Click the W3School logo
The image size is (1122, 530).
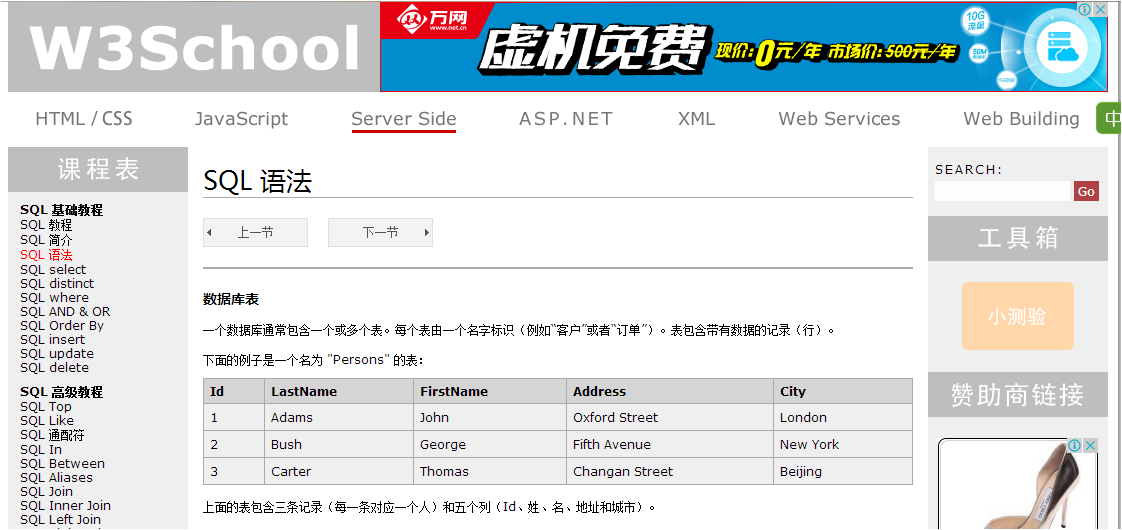[x=194, y=48]
